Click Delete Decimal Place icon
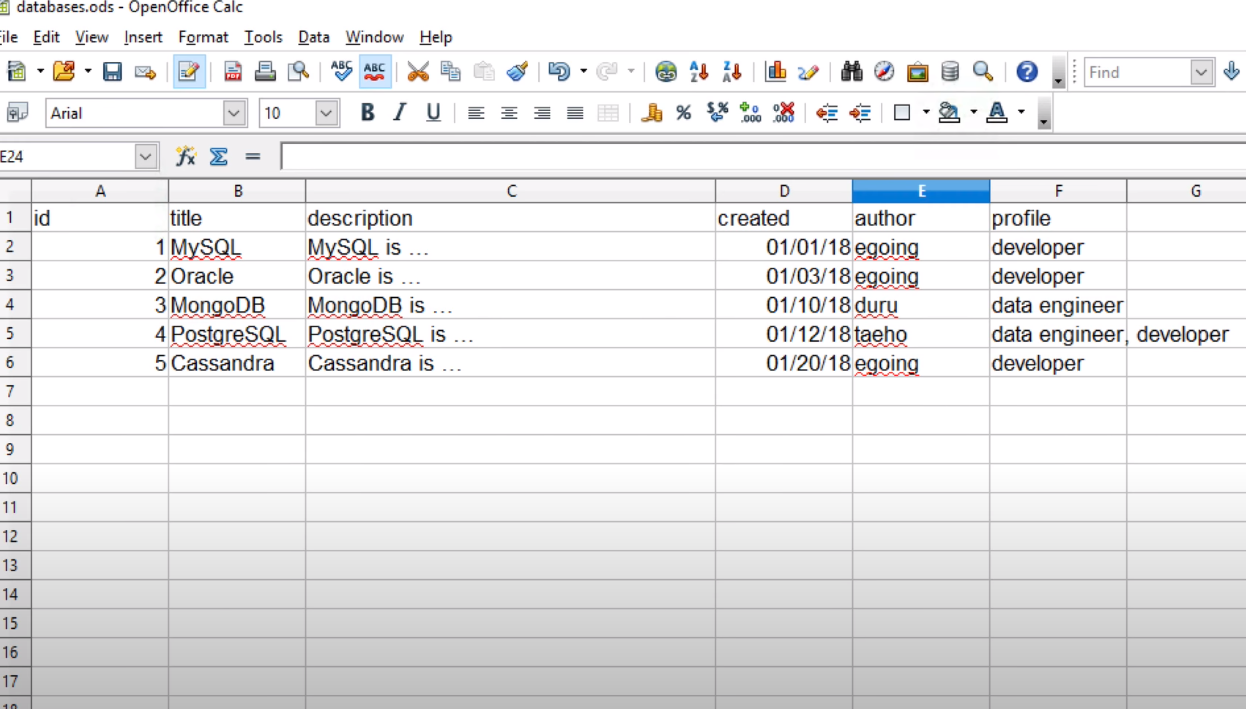Screen dimensions: 1246x709 point(783,113)
